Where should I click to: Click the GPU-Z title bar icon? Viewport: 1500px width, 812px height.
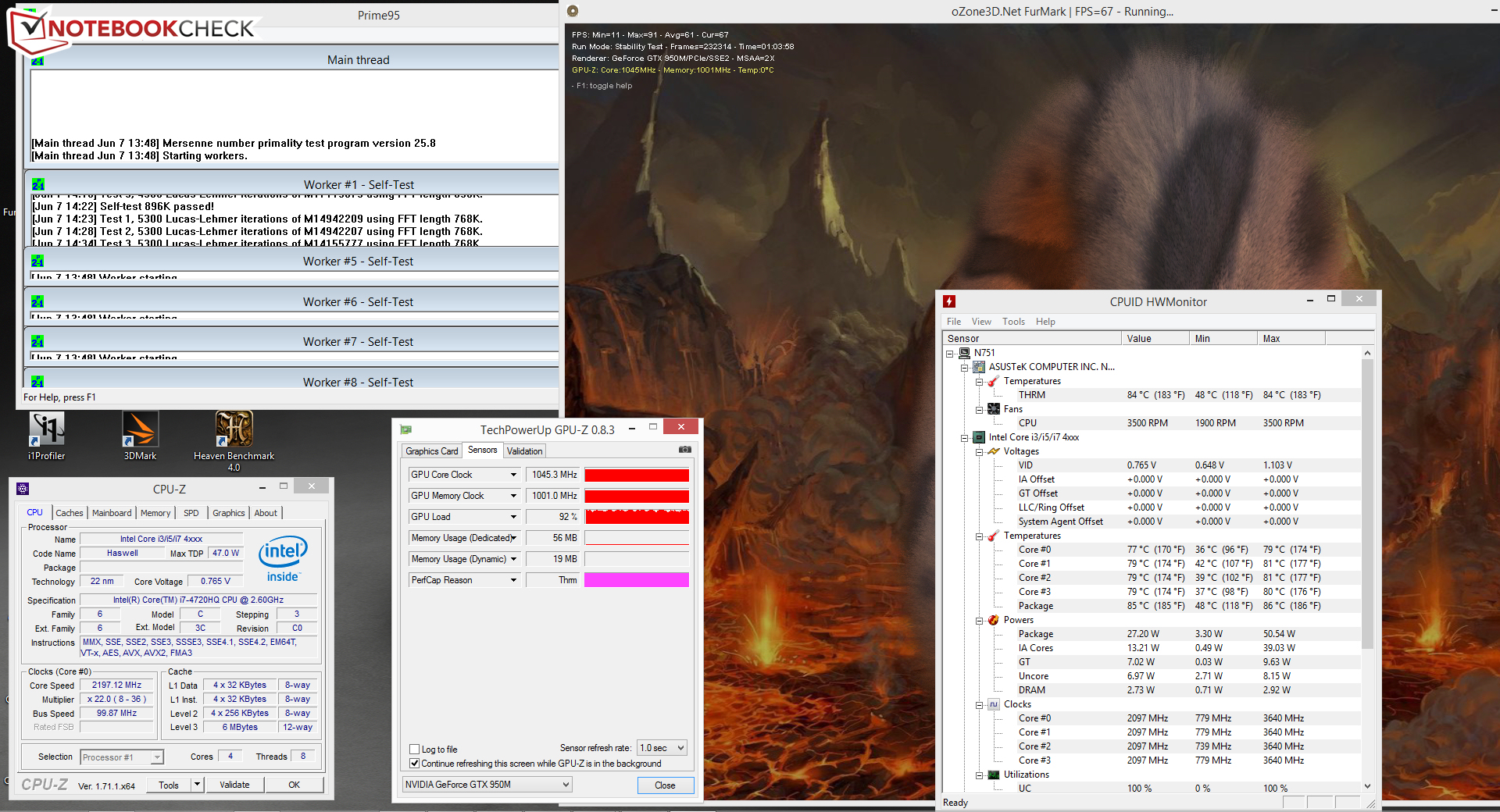[405, 429]
